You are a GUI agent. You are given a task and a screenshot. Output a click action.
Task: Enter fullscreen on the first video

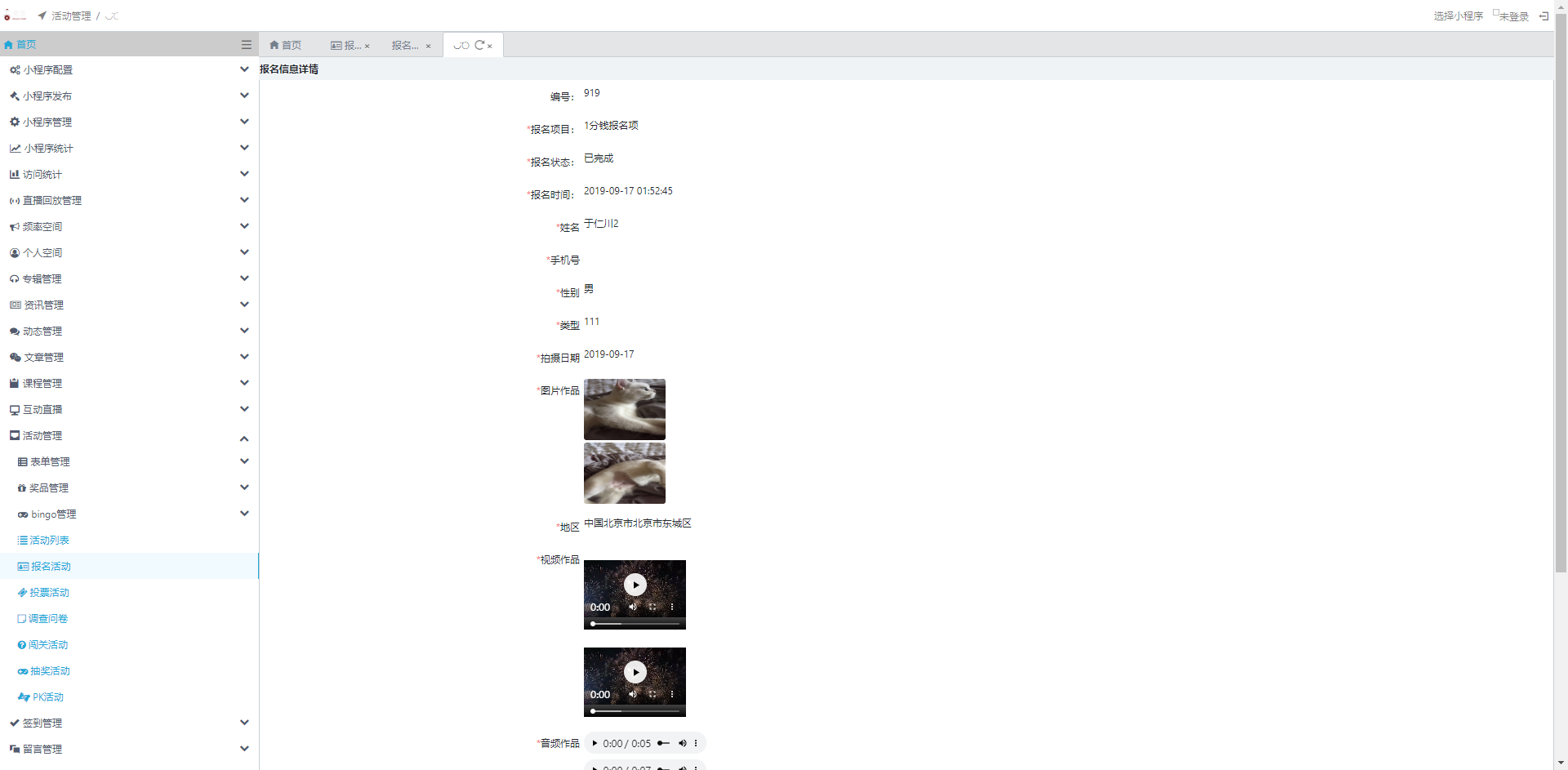(x=653, y=607)
